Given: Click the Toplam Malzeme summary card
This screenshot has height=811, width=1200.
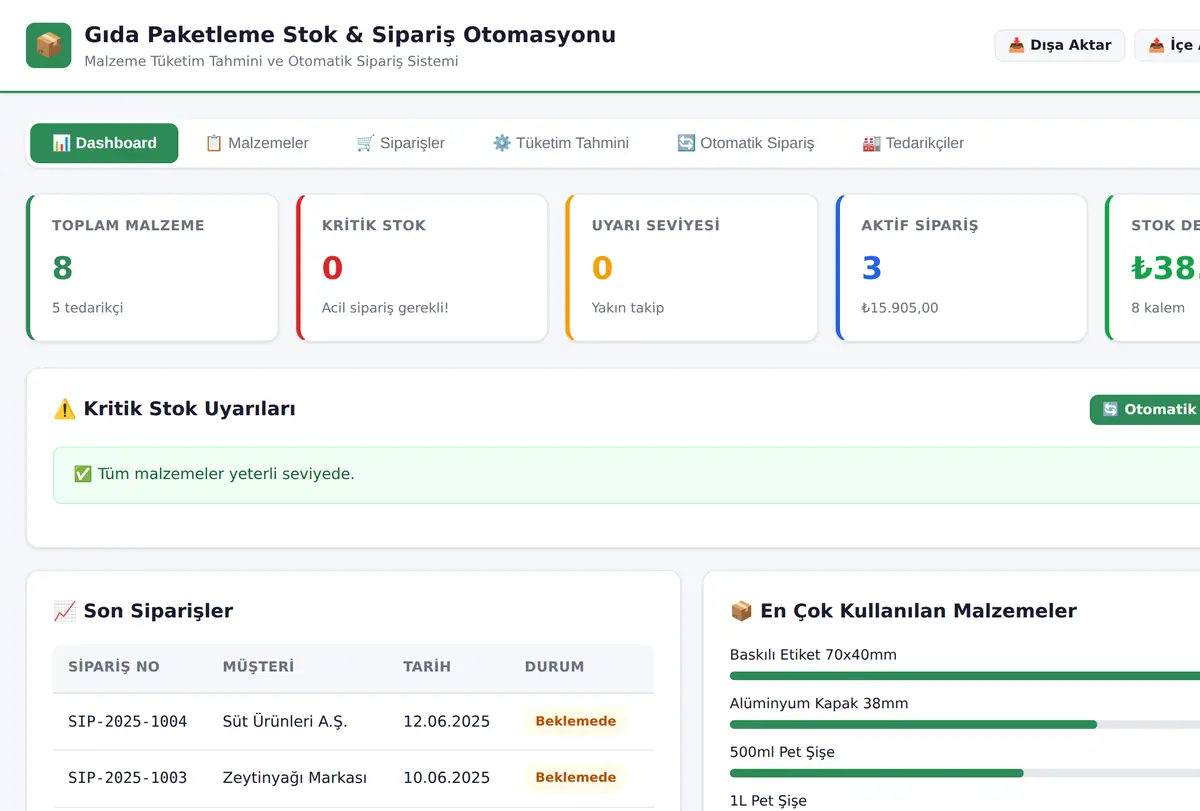Looking at the screenshot, I should tap(152, 268).
